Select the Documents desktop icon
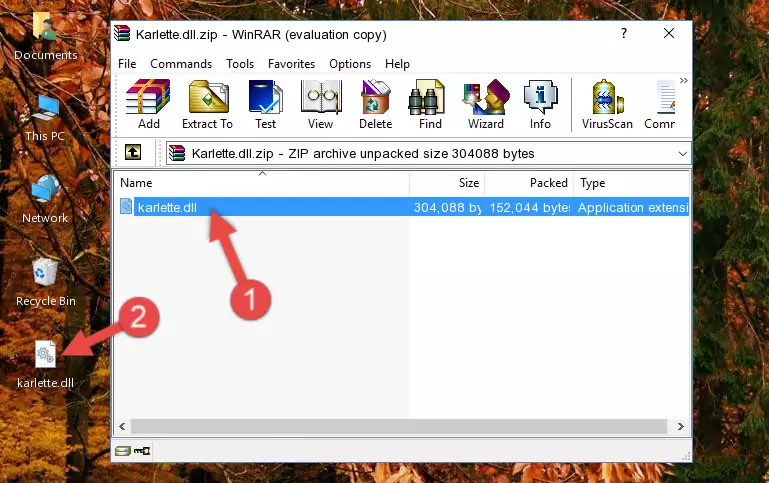769x483 pixels. [45, 37]
